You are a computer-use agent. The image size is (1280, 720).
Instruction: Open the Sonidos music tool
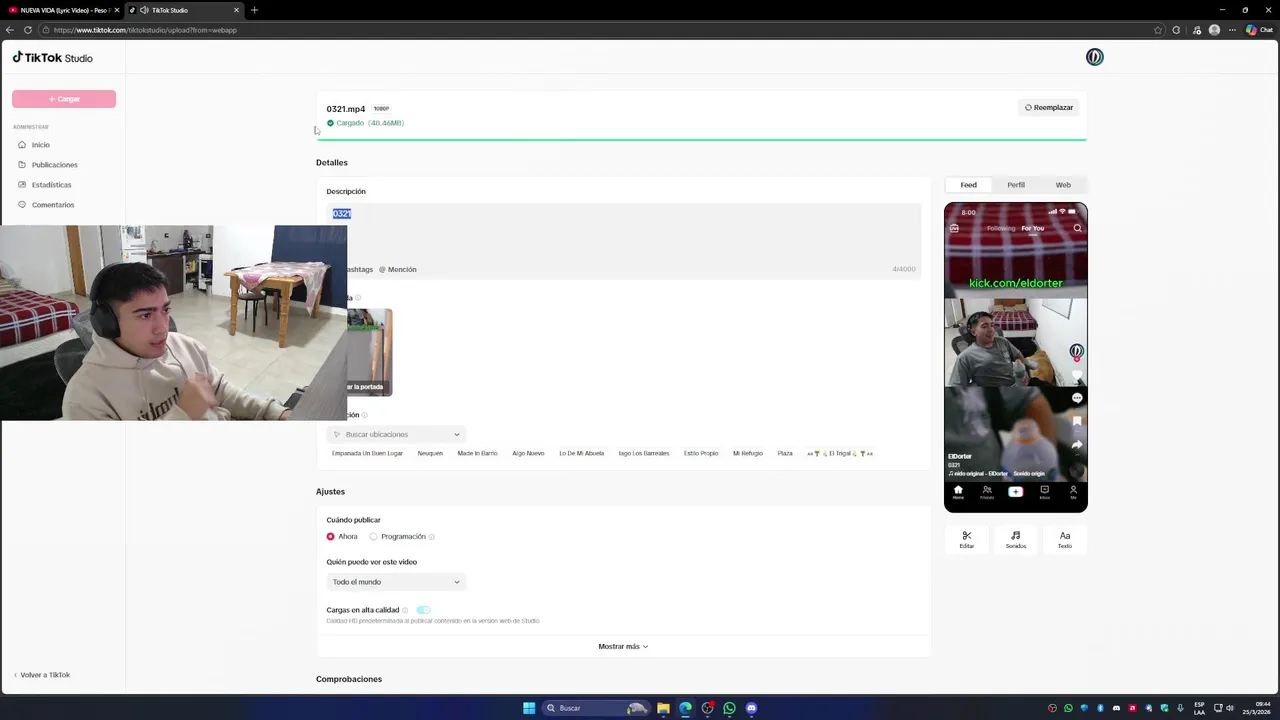tap(1016, 540)
